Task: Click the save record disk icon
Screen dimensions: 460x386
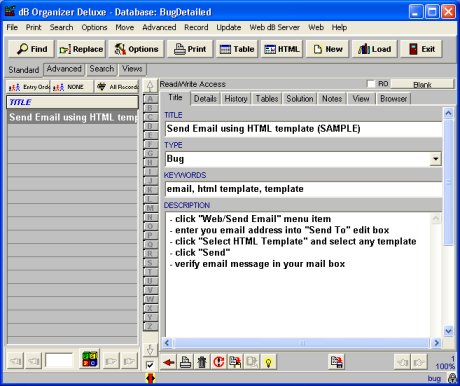Action: pos(336,362)
